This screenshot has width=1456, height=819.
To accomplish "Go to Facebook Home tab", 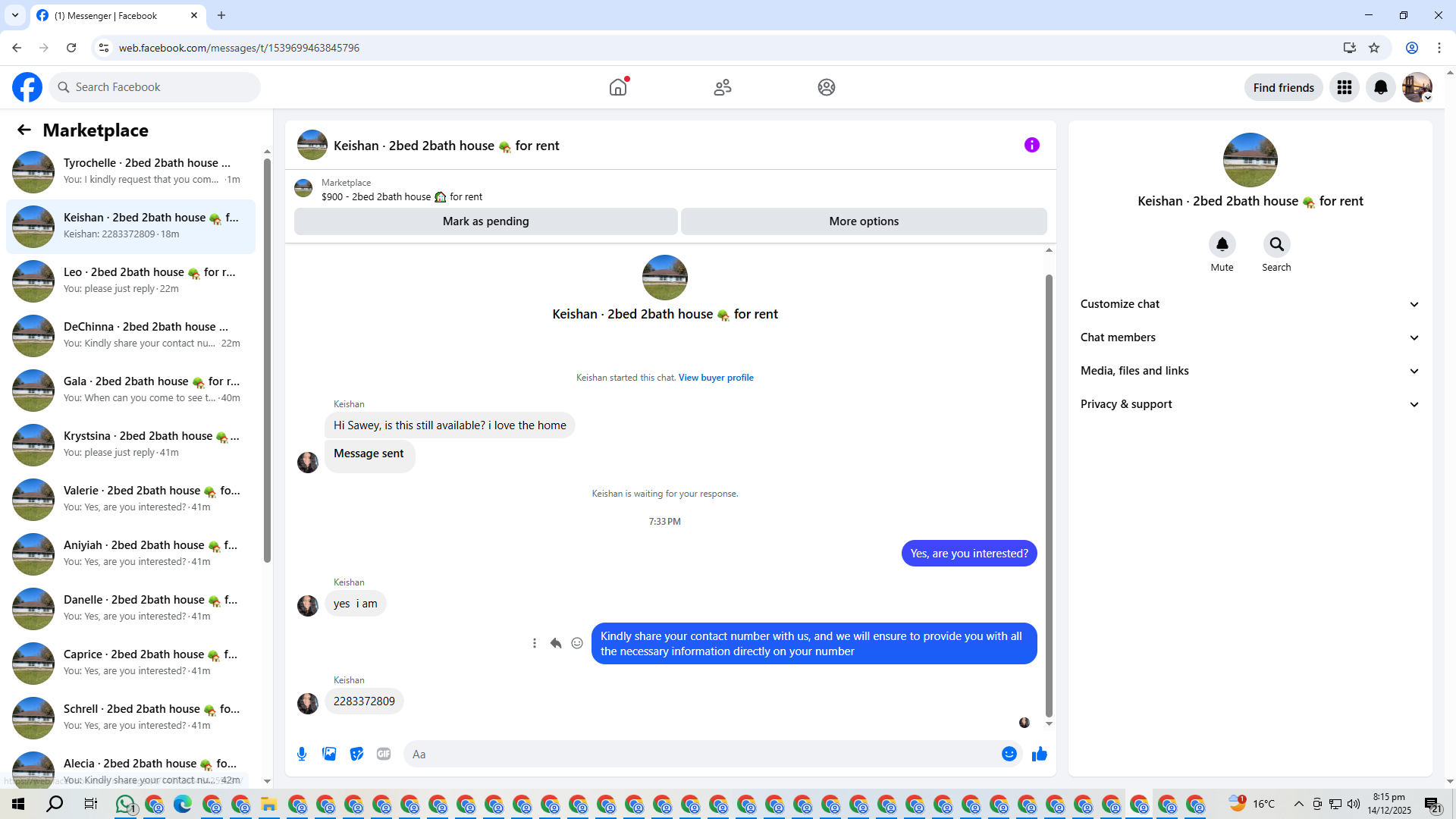I will (x=618, y=87).
